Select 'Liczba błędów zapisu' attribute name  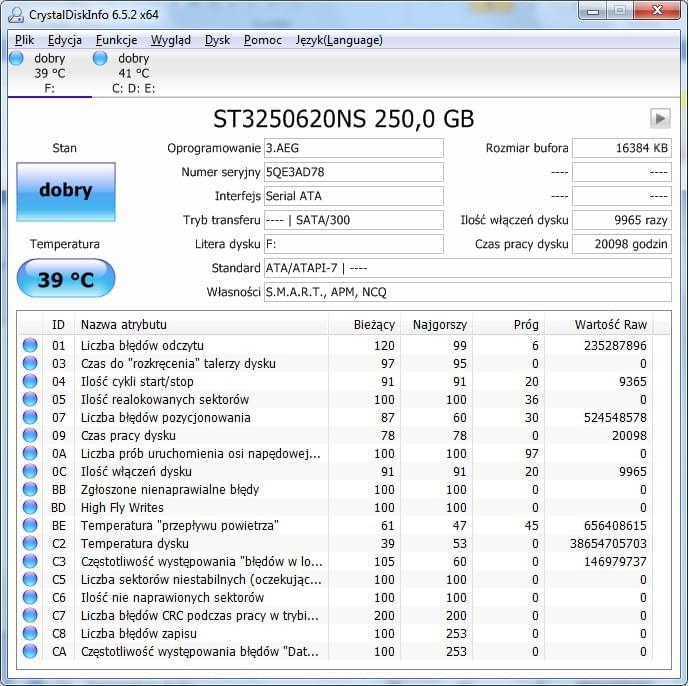click(139, 634)
